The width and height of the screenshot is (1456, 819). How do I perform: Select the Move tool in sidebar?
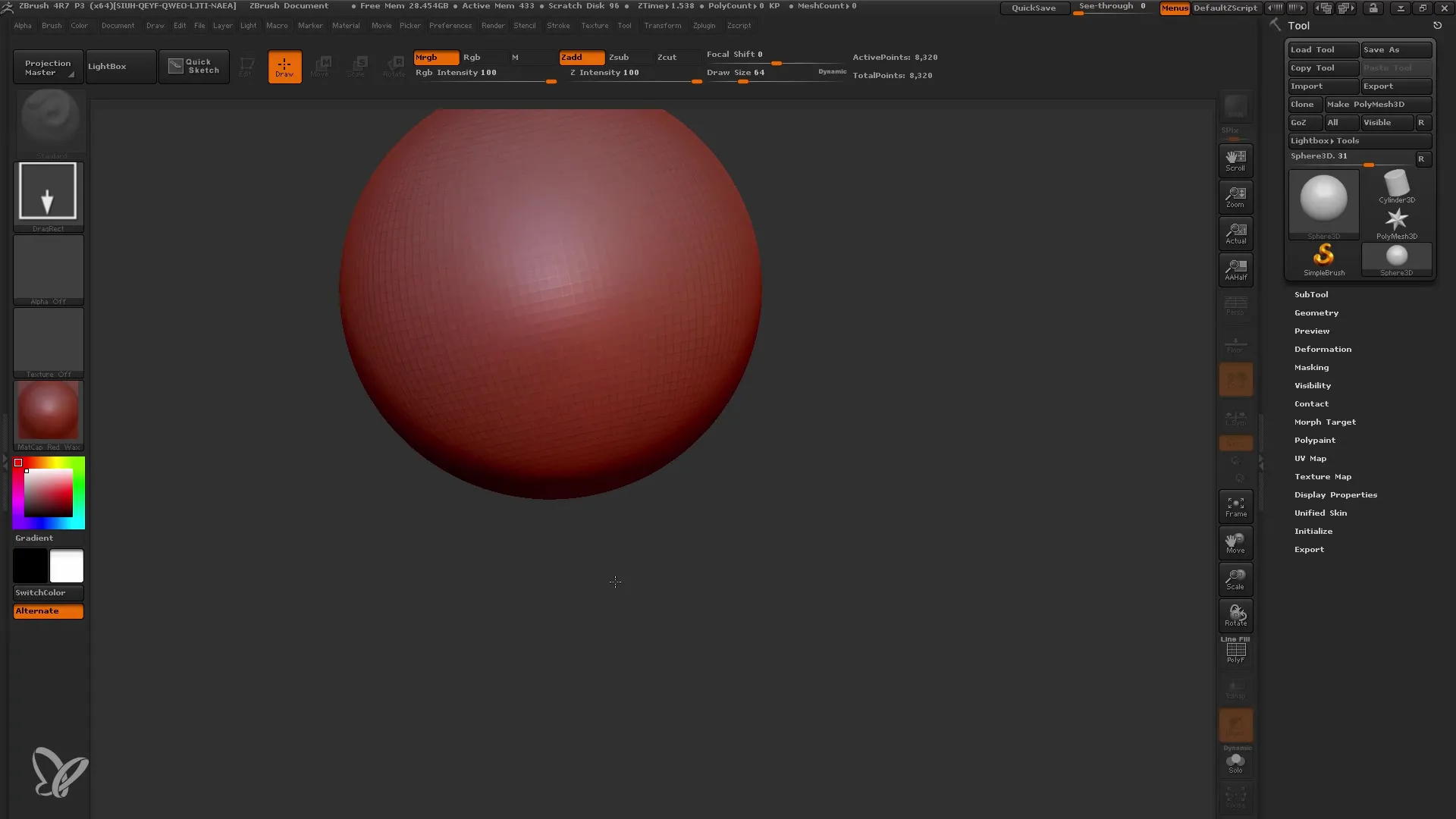point(1235,543)
